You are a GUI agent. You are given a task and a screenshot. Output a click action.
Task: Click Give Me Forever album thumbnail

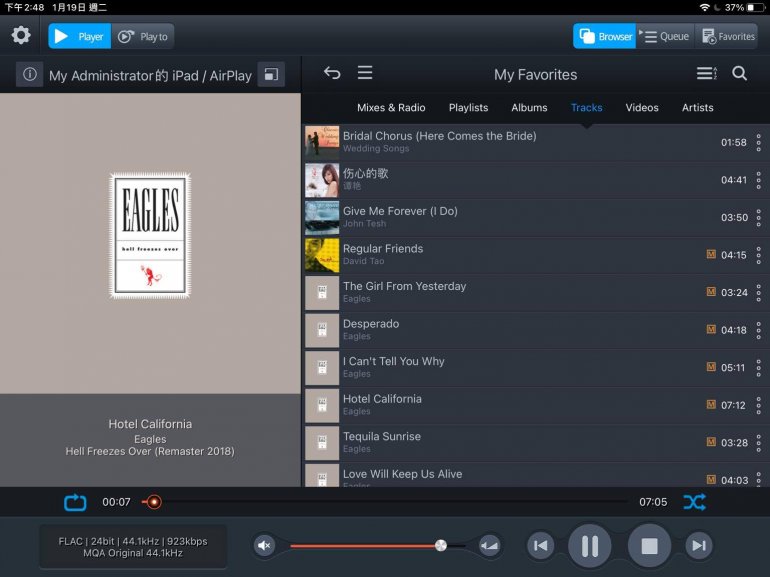tap(322, 218)
